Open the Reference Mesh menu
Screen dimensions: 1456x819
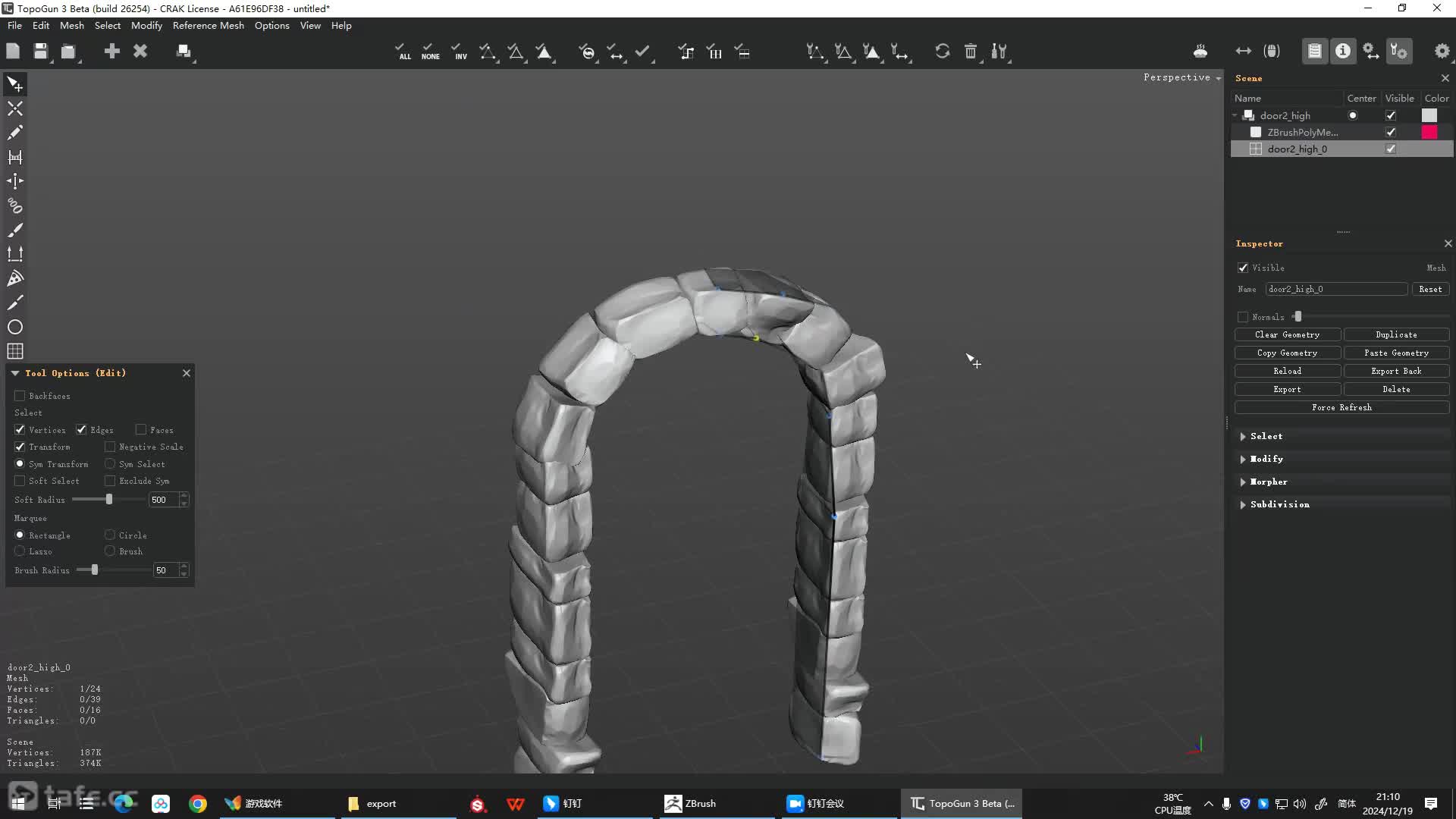209,25
